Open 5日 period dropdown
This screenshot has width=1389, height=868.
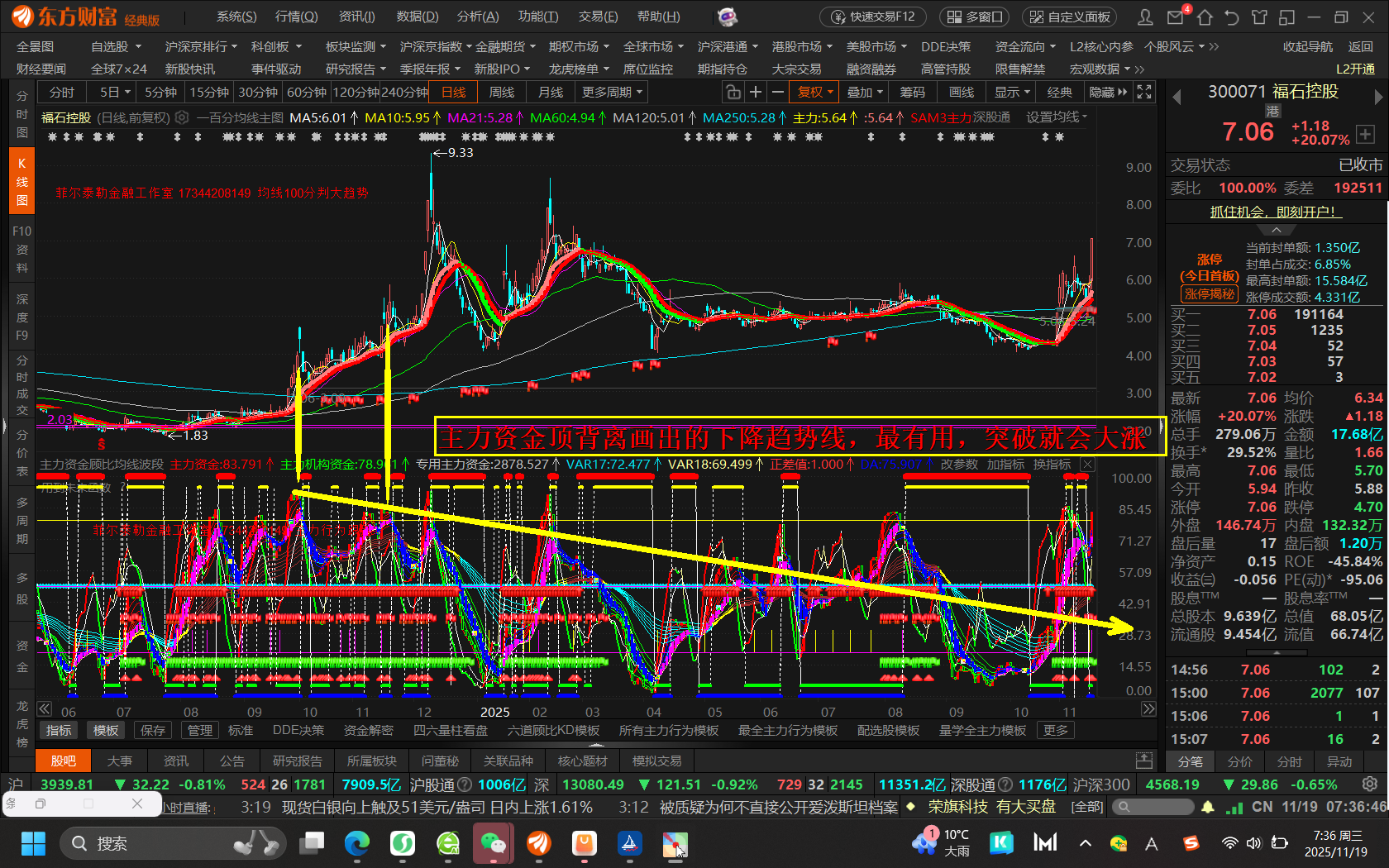click(115, 92)
